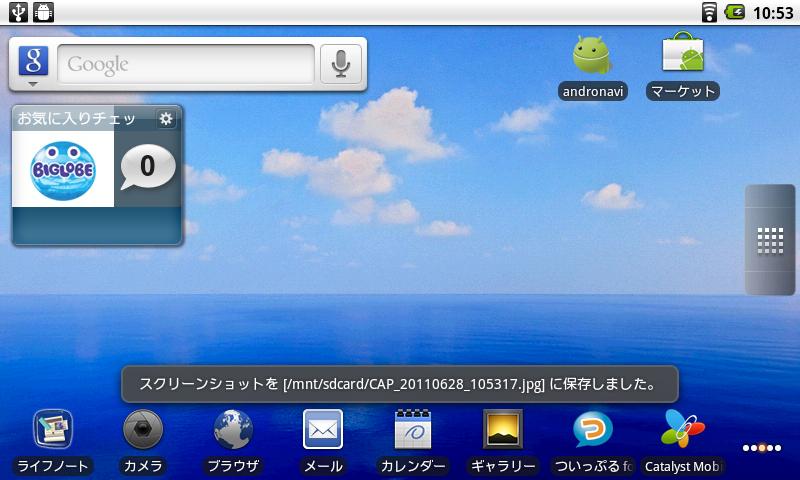Open the app drawer grid handle
Viewport: 800px width, 480px height.
tap(770, 240)
